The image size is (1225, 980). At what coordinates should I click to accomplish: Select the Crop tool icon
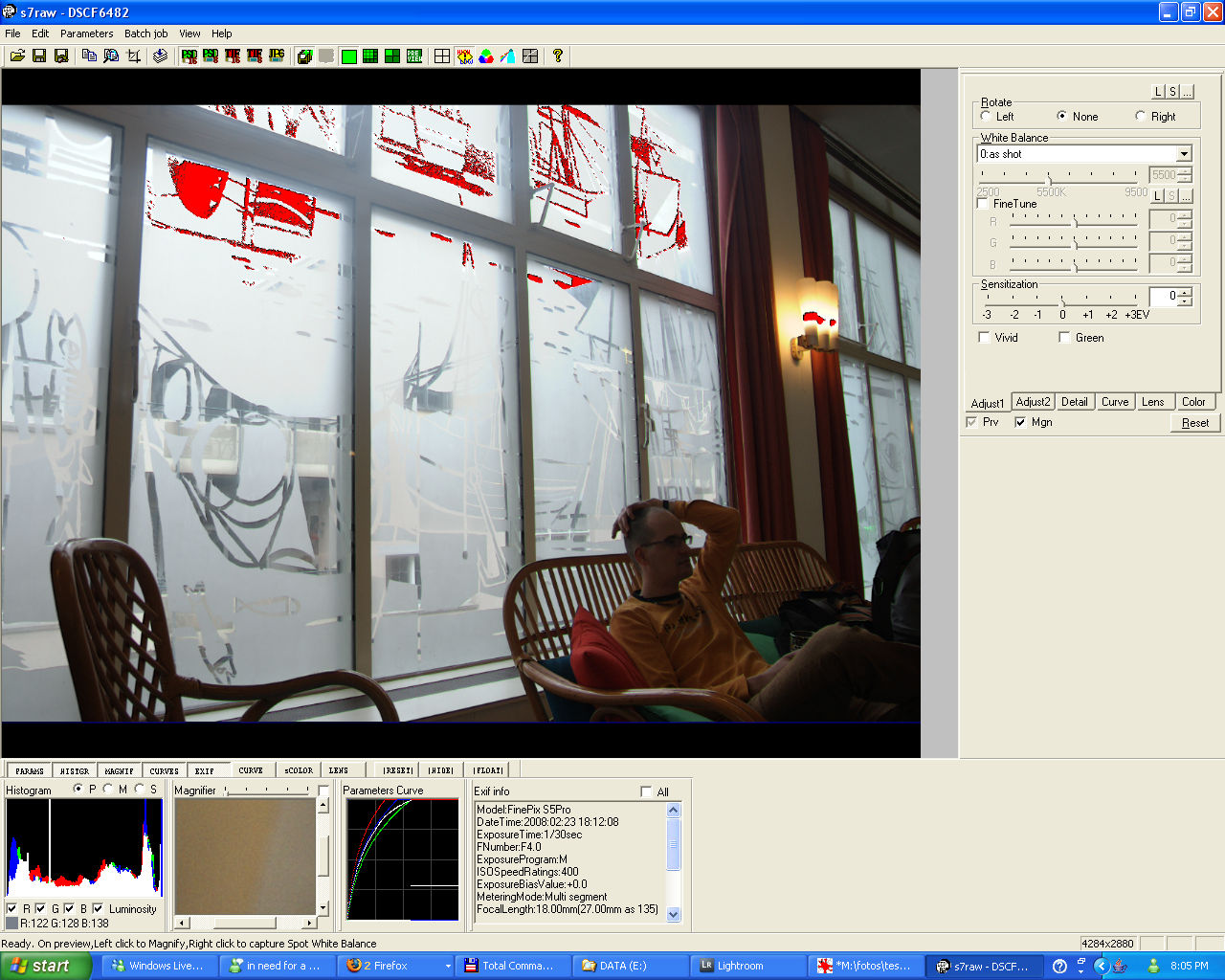[134, 56]
